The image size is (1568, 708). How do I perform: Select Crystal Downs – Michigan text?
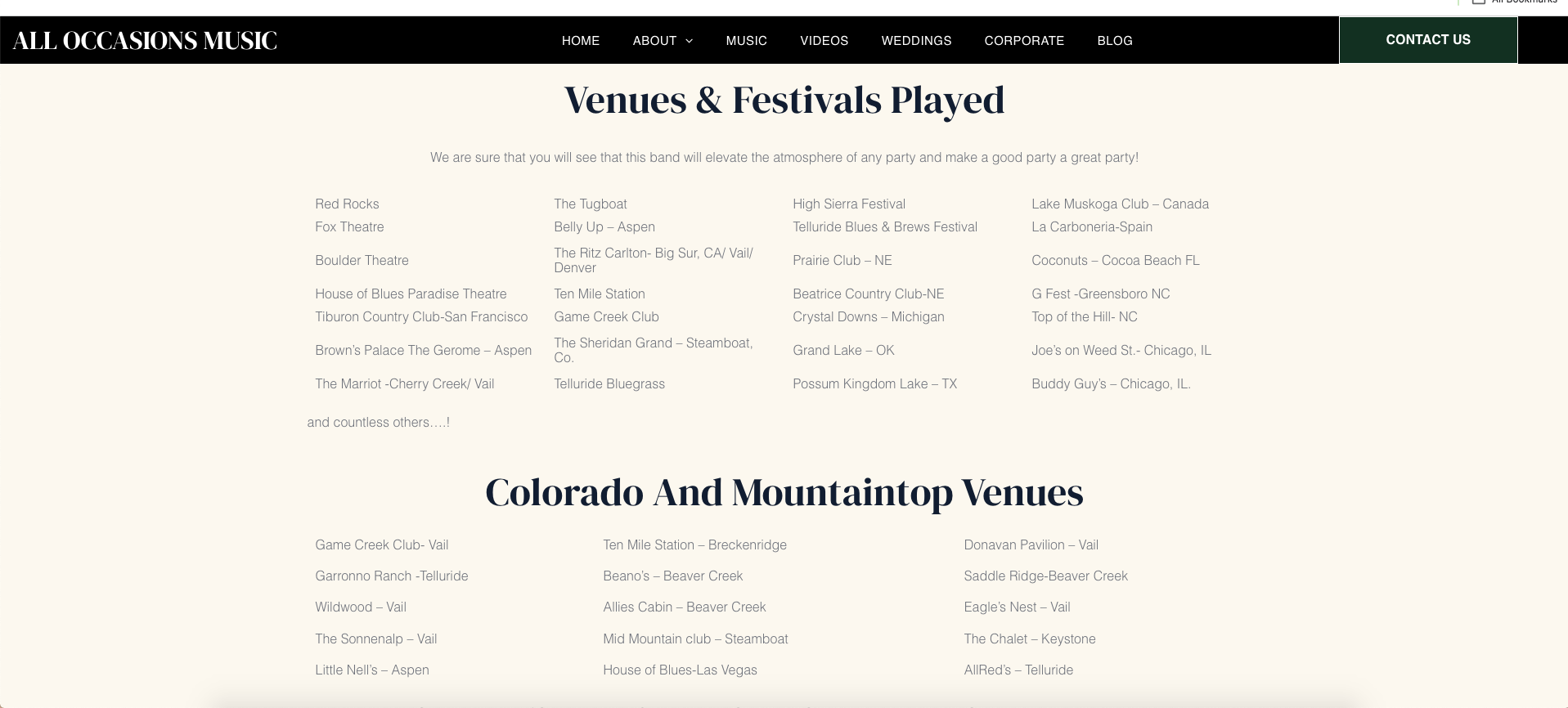click(x=869, y=316)
